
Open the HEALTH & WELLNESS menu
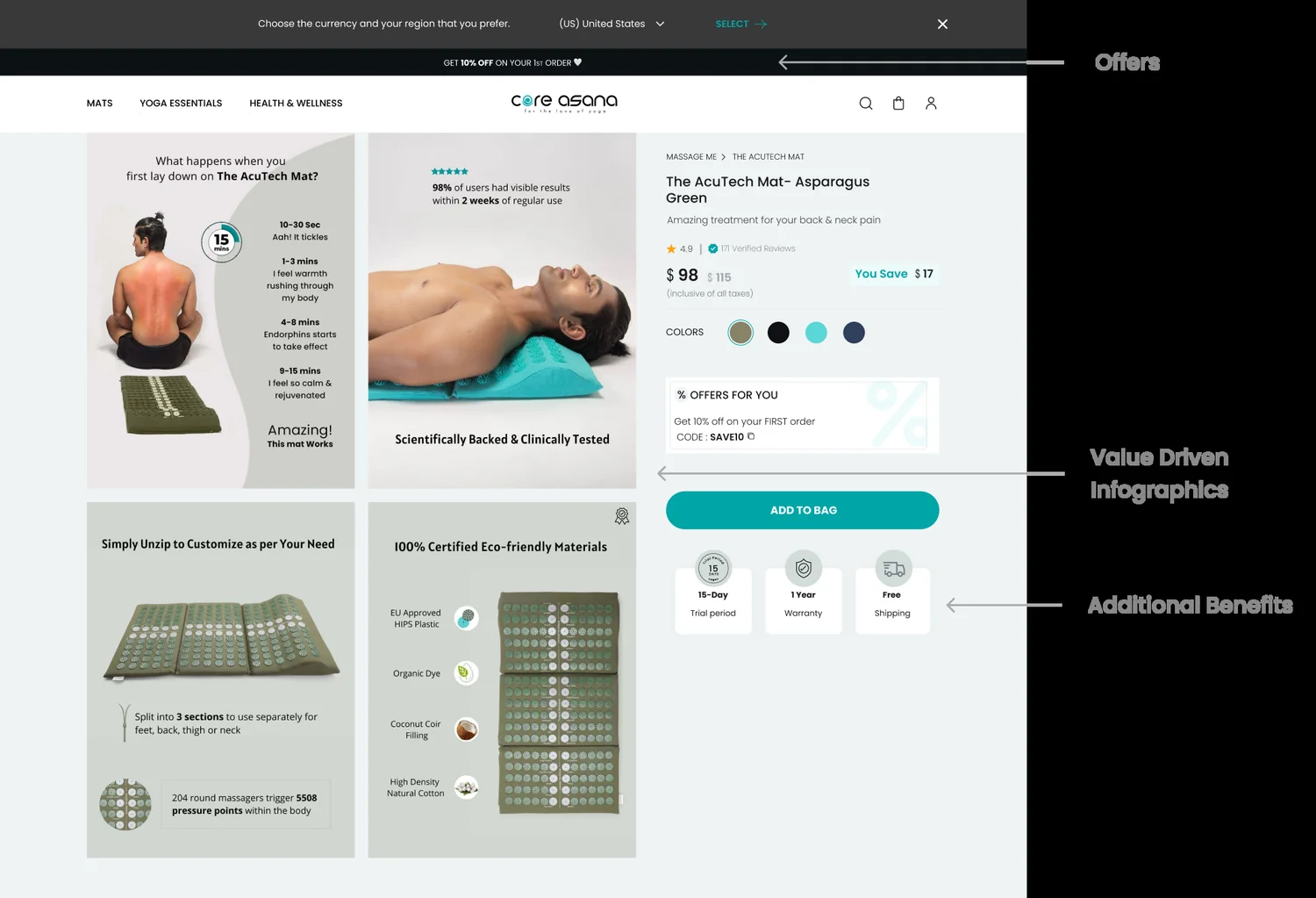(296, 104)
